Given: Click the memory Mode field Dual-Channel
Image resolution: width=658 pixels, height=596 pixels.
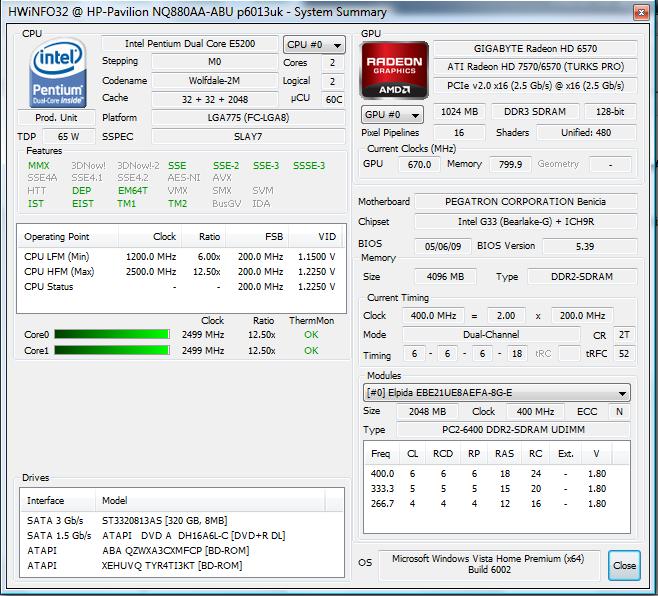Looking at the screenshot, I should pyautogui.click(x=491, y=335).
